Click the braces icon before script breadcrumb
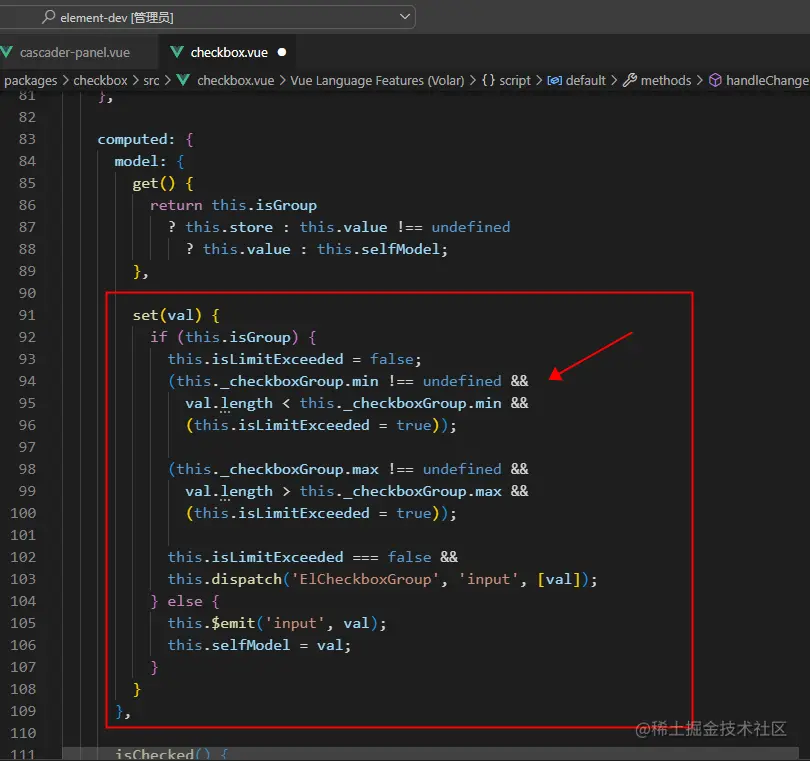The image size is (810, 761). (x=488, y=80)
